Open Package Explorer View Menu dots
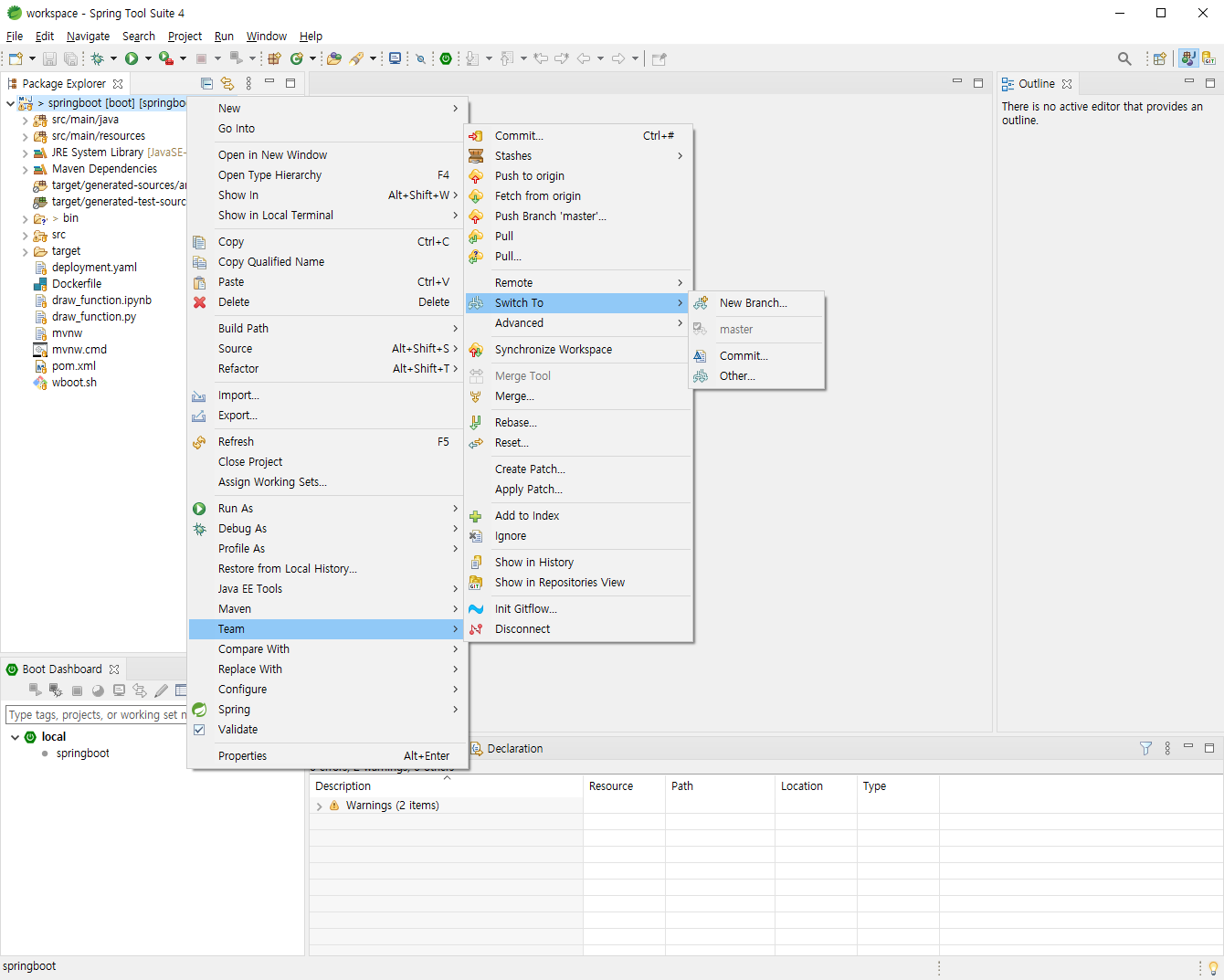Viewport: 1224px width, 980px height. [x=248, y=83]
